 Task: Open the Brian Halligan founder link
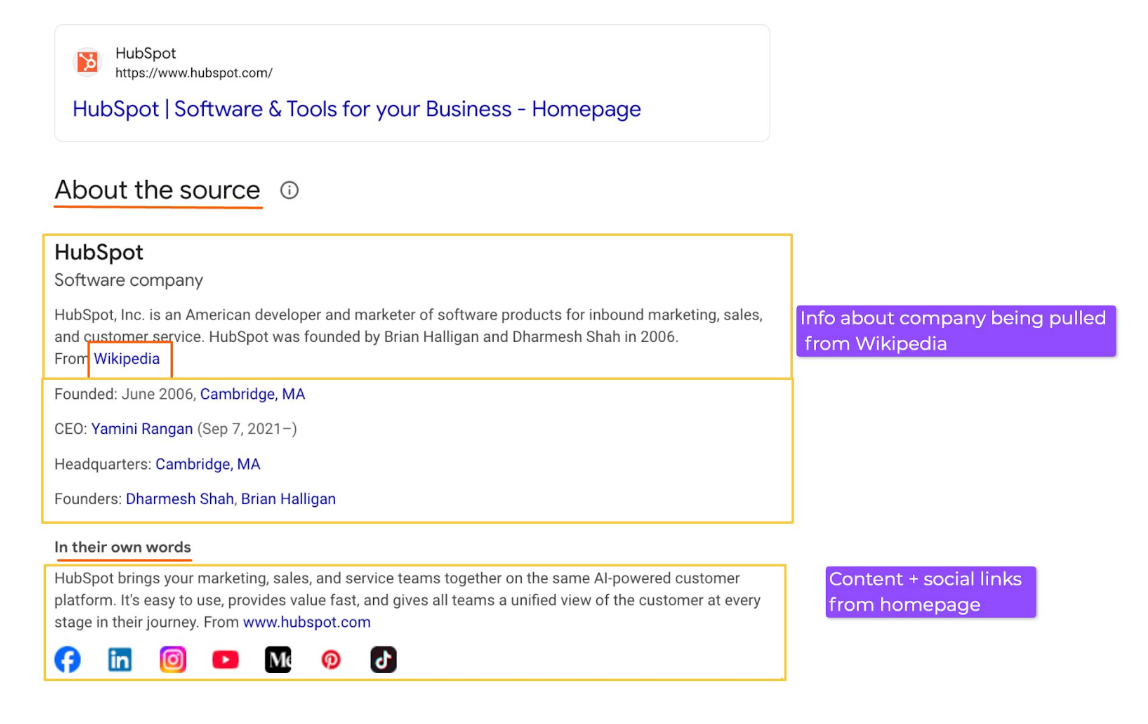[x=288, y=499]
